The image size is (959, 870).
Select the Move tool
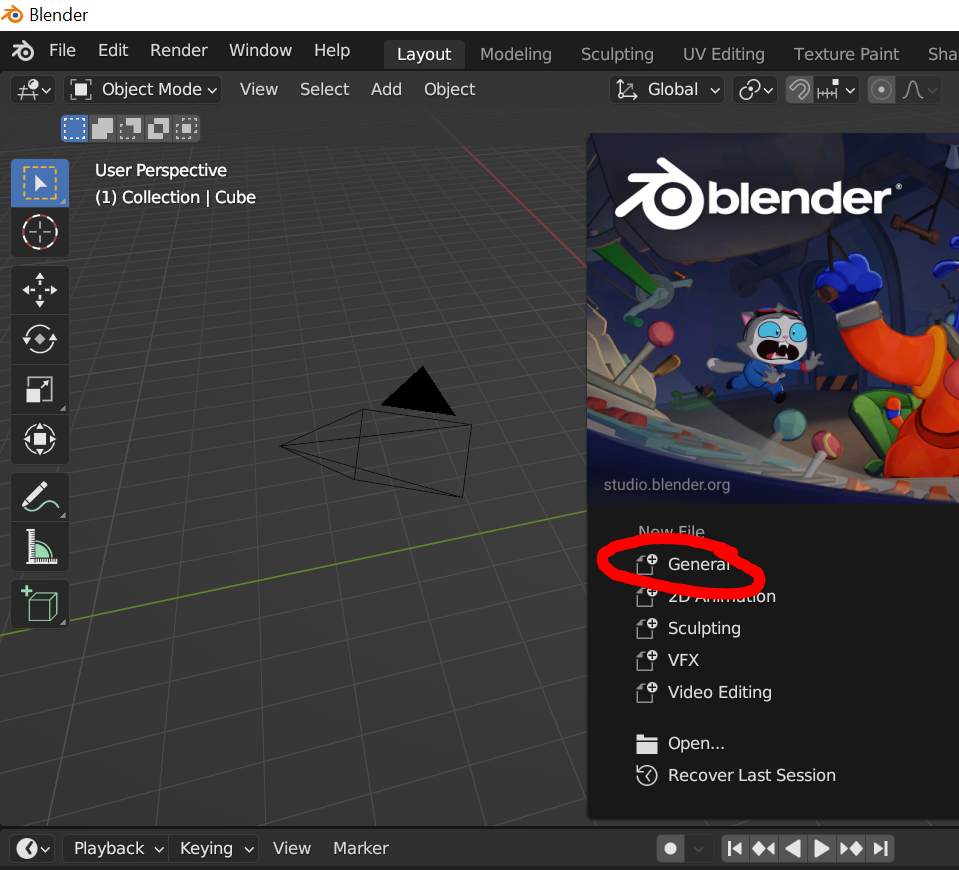pos(40,289)
